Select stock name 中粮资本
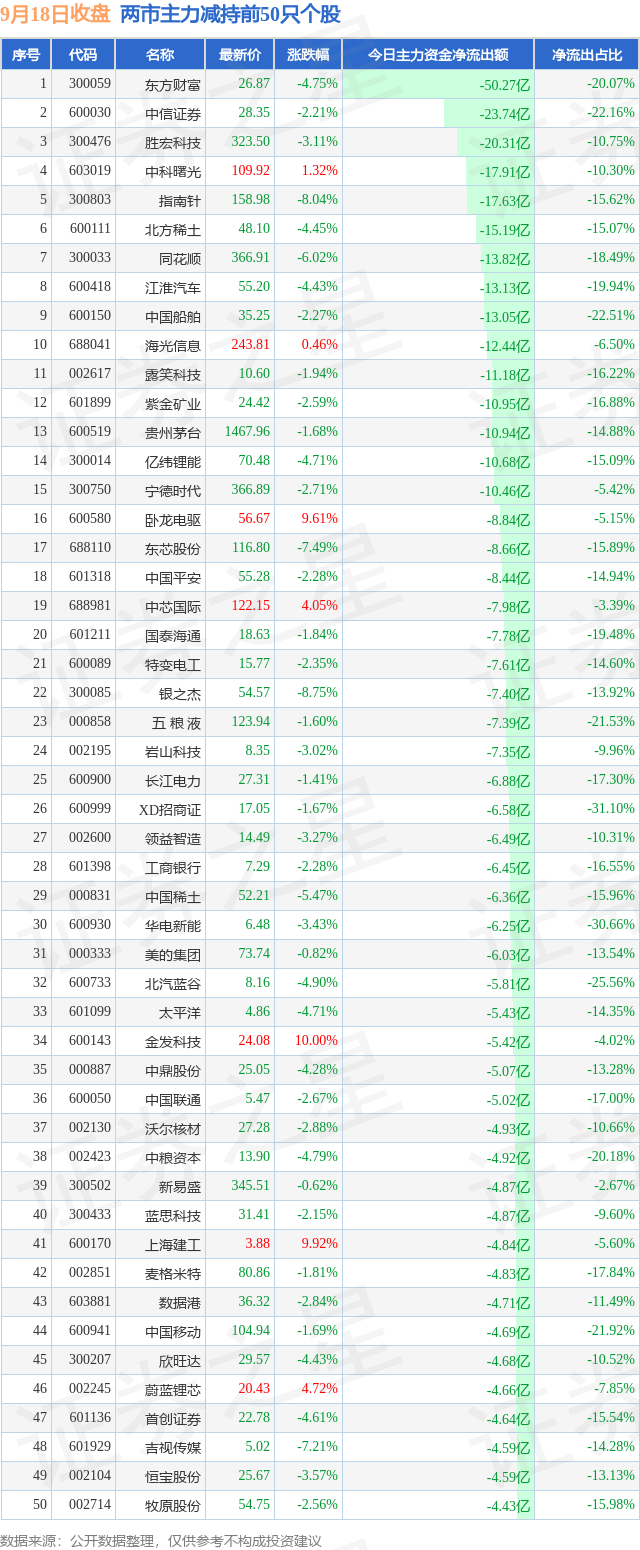Image resolution: width=640 pixels, height=1550 pixels. [x=173, y=1157]
